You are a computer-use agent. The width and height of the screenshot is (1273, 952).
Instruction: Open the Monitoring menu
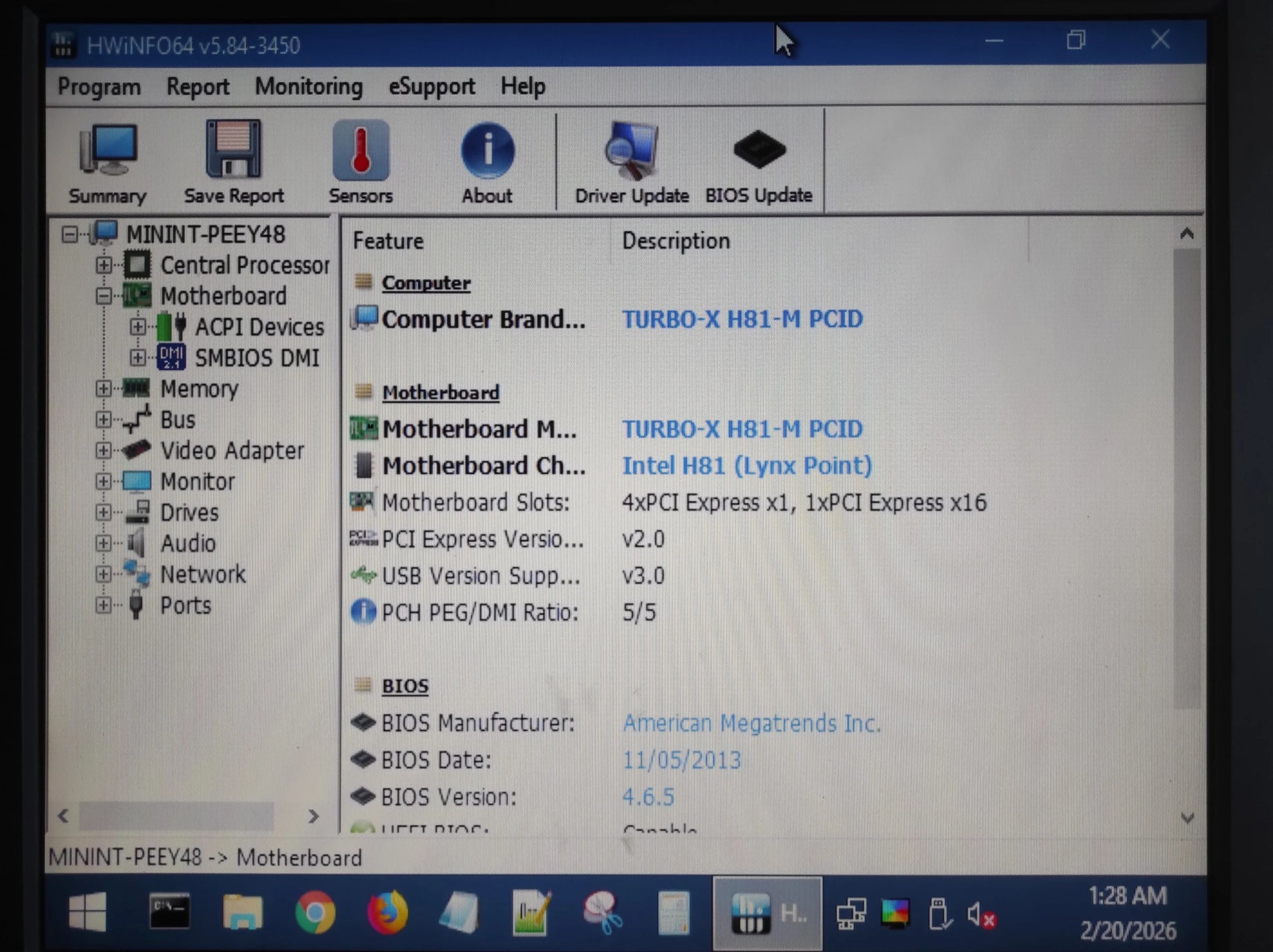point(309,87)
